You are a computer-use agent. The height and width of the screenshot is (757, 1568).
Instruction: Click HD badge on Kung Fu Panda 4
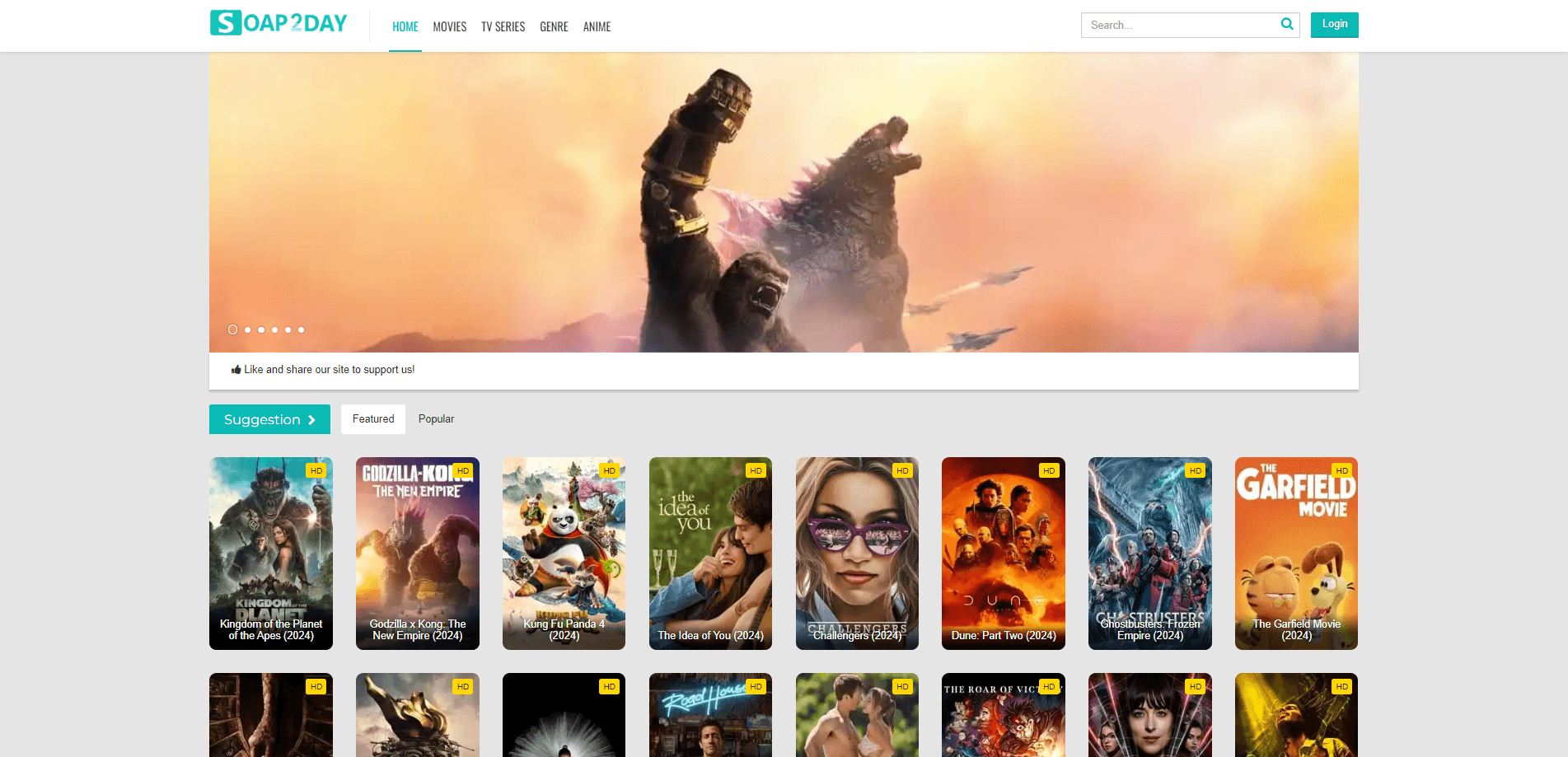(x=609, y=470)
